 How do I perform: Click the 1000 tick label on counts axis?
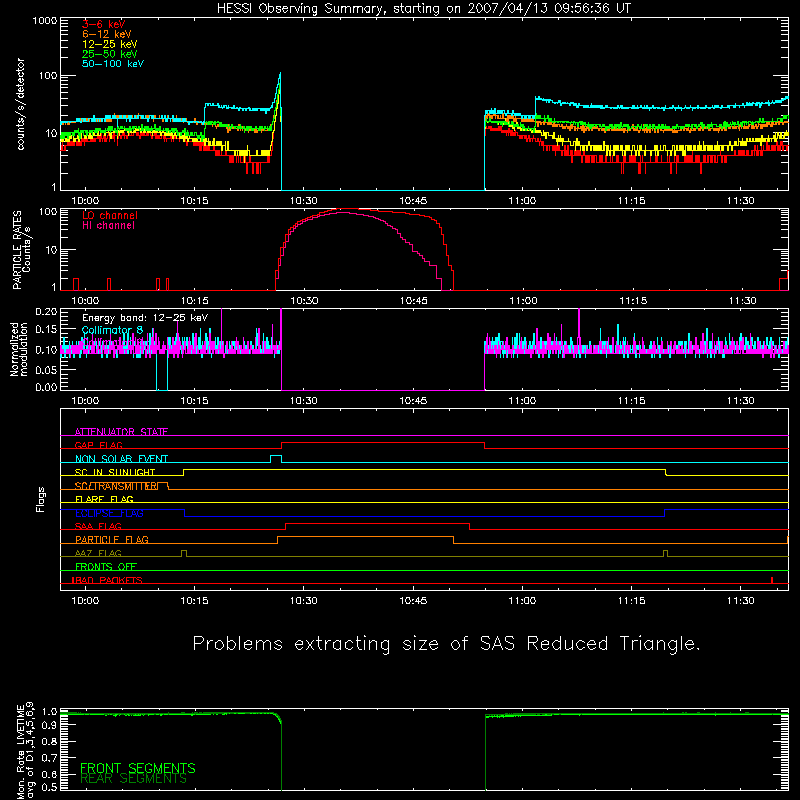pyautogui.click(x=45, y=21)
